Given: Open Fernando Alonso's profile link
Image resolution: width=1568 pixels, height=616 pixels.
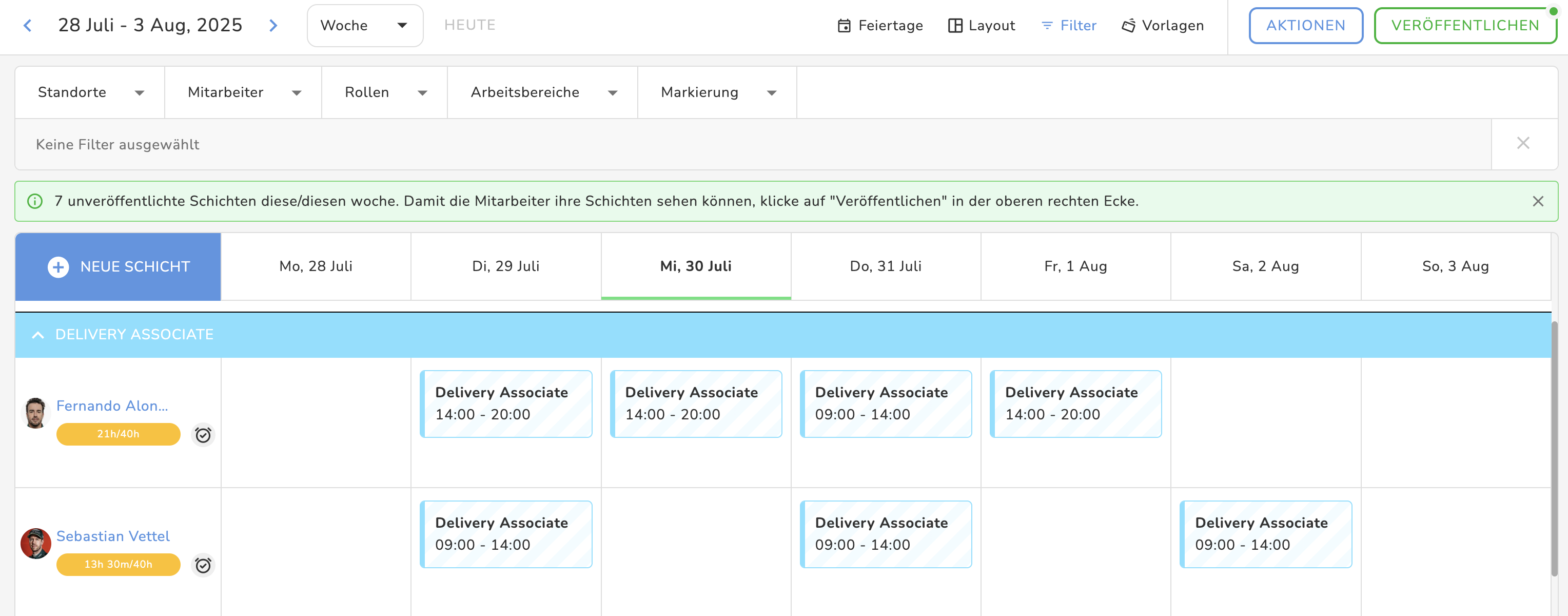Looking at the screenshot, I should (x=112, y=406).
